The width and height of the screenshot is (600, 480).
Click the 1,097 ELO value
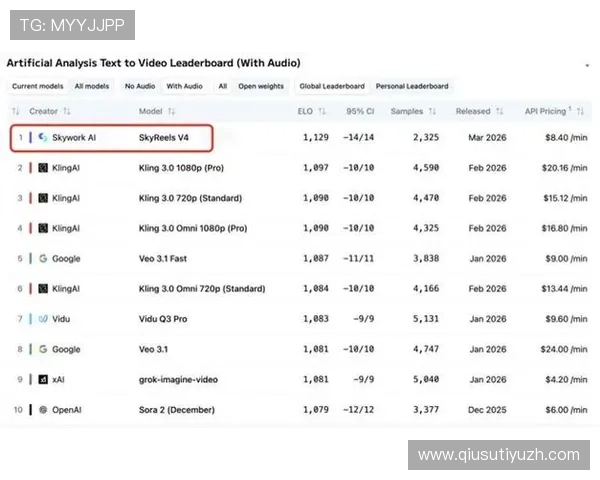click(316, 168)
